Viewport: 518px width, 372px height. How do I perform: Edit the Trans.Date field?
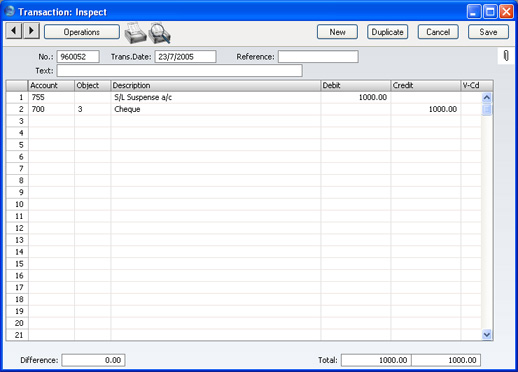point(185,57)
